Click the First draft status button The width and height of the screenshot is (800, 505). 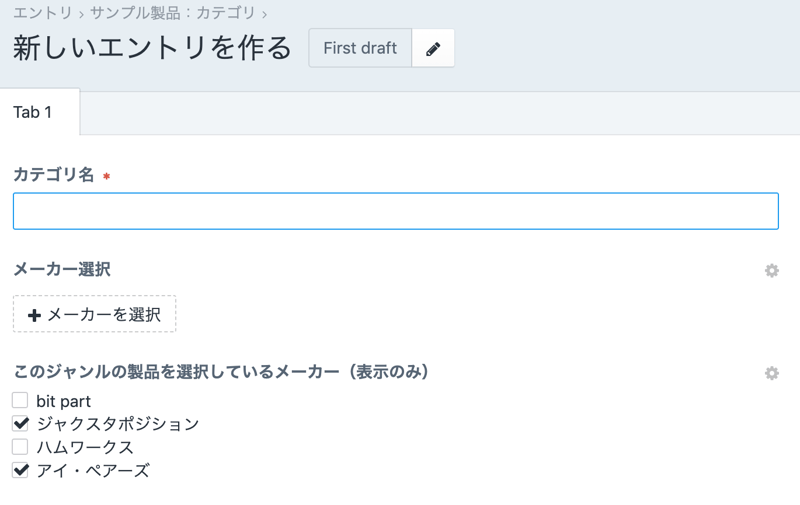pos(360,48)
